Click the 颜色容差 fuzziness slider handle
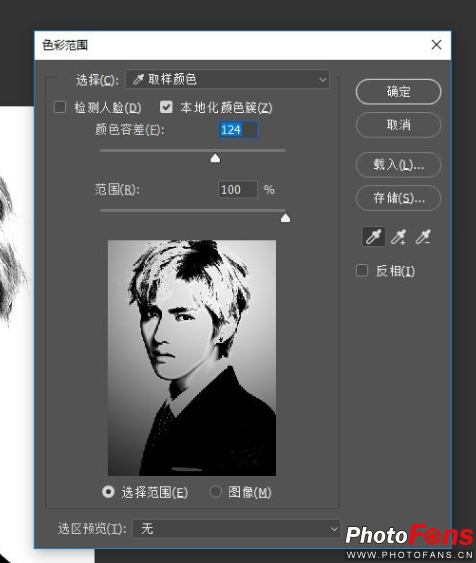This screenshot has width=476, height=563. [215, 158]
